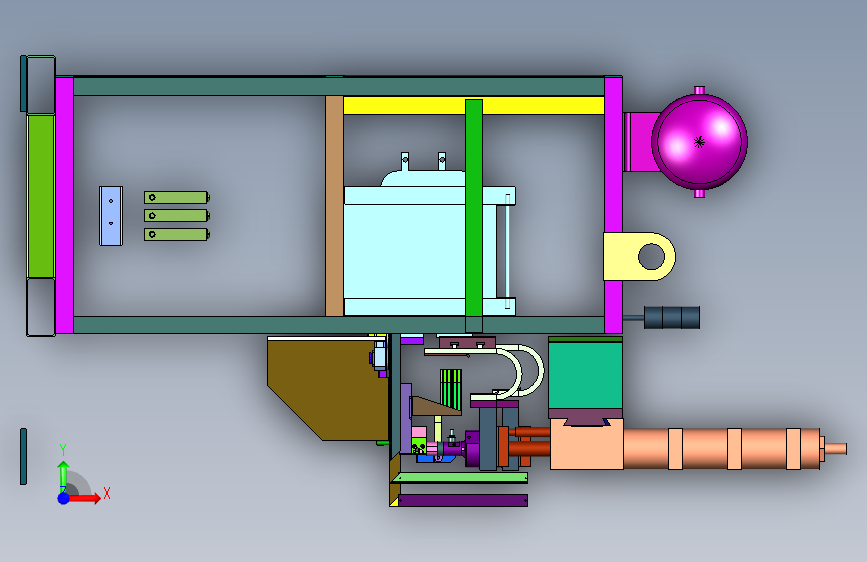This screenshot has height=562, width=867.
Task: Select the bright green vertical bar
Action: [474, 208]
